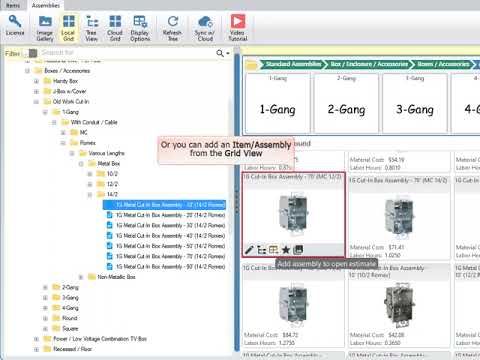Switch to the Items tab
The image size is (480, 360).
tap(13, 5)
